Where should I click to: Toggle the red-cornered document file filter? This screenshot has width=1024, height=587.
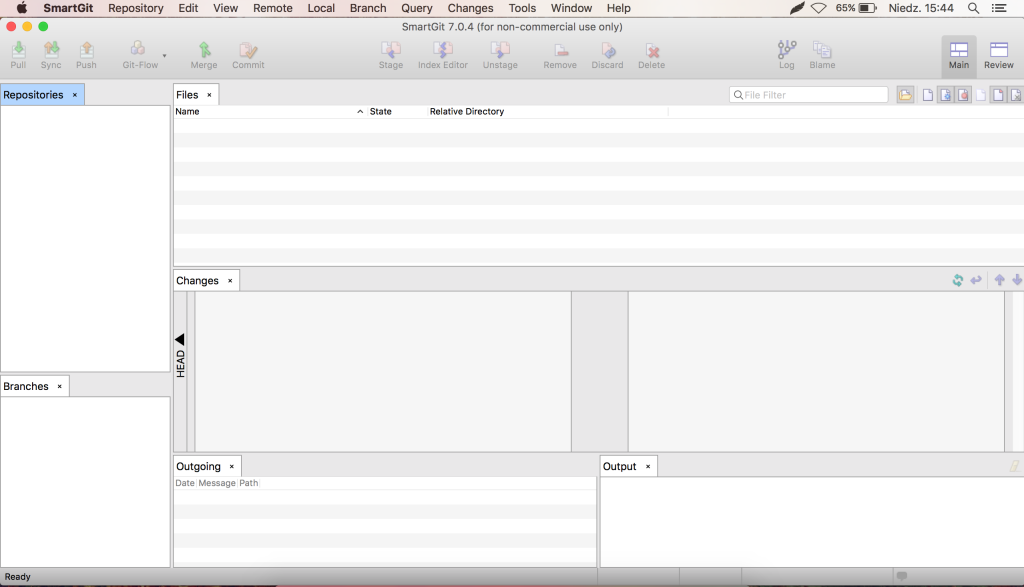(998, 95)
